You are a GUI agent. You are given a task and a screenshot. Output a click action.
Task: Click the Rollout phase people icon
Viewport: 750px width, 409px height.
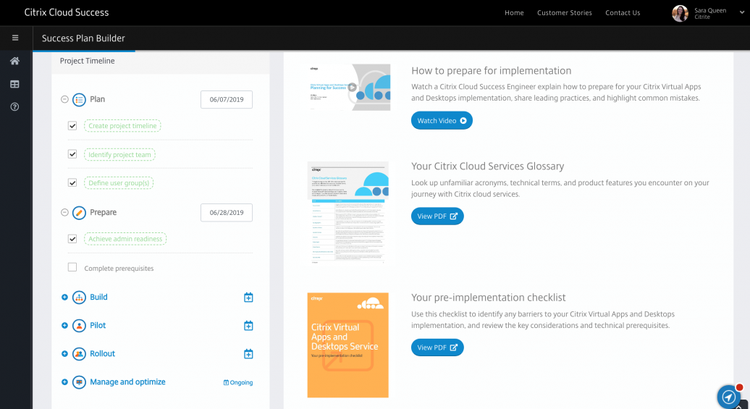pos(79,354)
